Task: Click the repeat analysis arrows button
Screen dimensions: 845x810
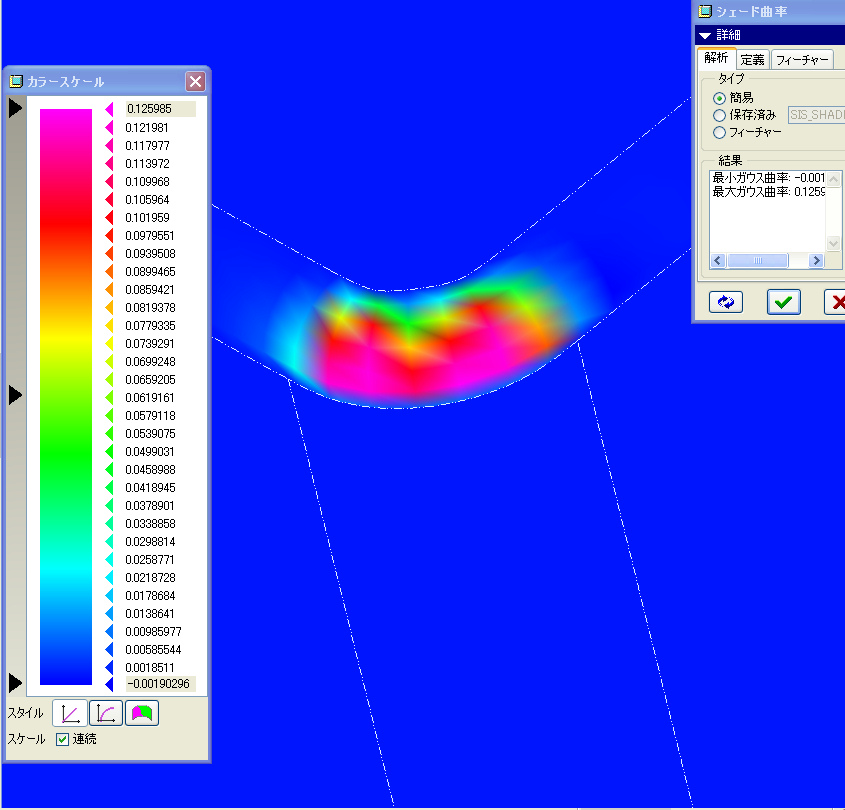Action: [x=726, y=302]
